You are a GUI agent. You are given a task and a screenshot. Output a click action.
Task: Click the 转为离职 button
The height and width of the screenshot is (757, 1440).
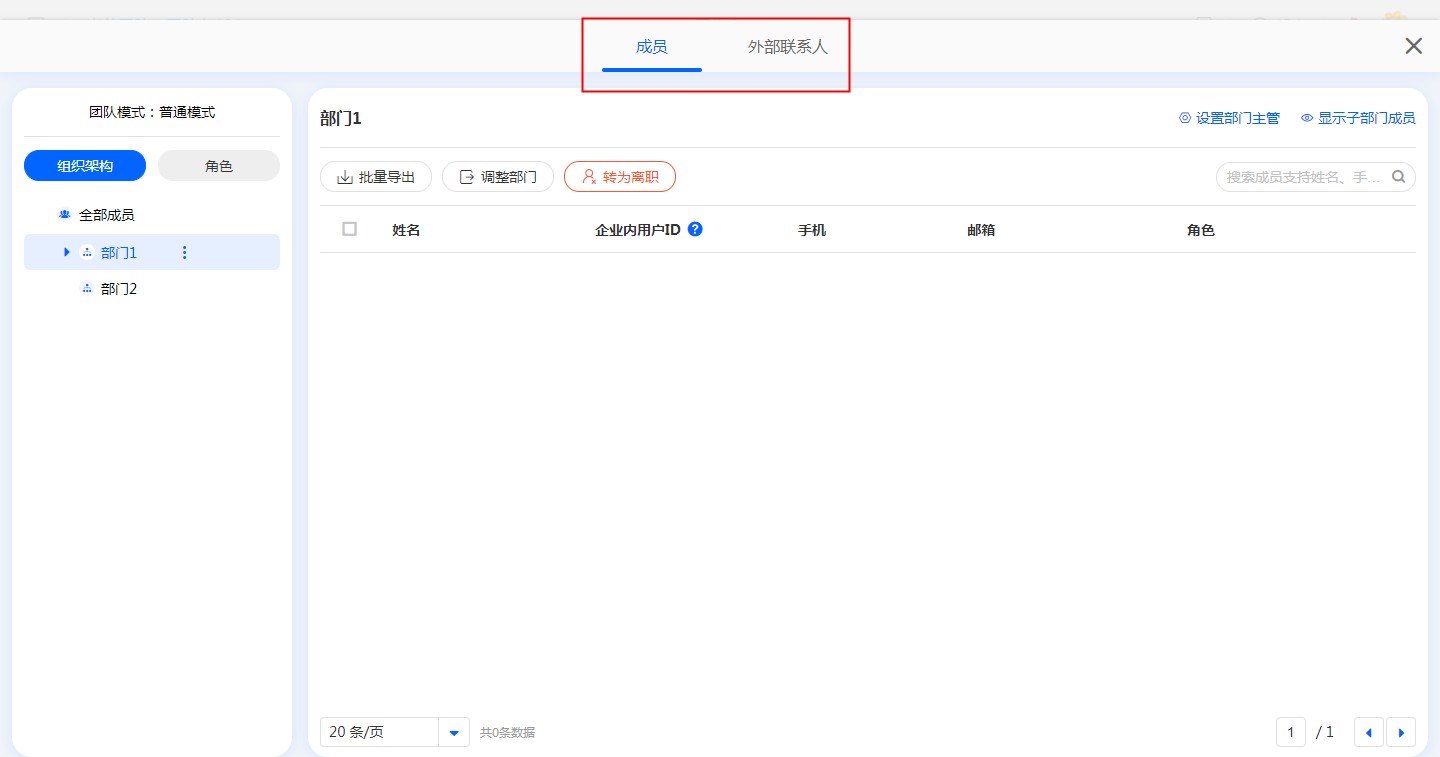[x=620, y=177]
